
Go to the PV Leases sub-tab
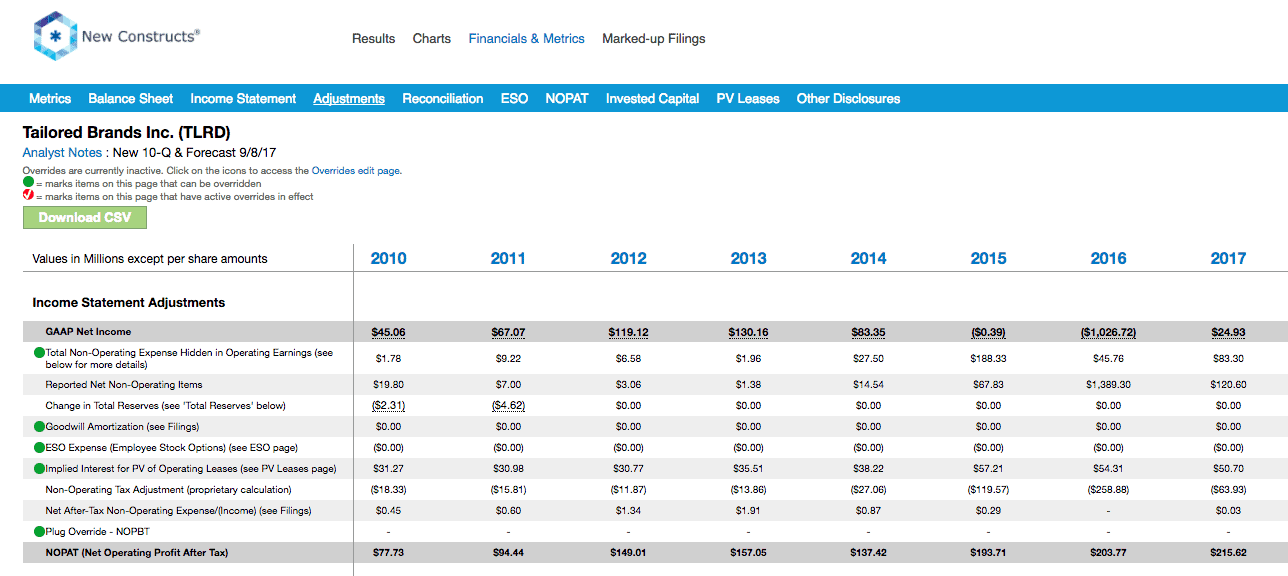point(748,98)
